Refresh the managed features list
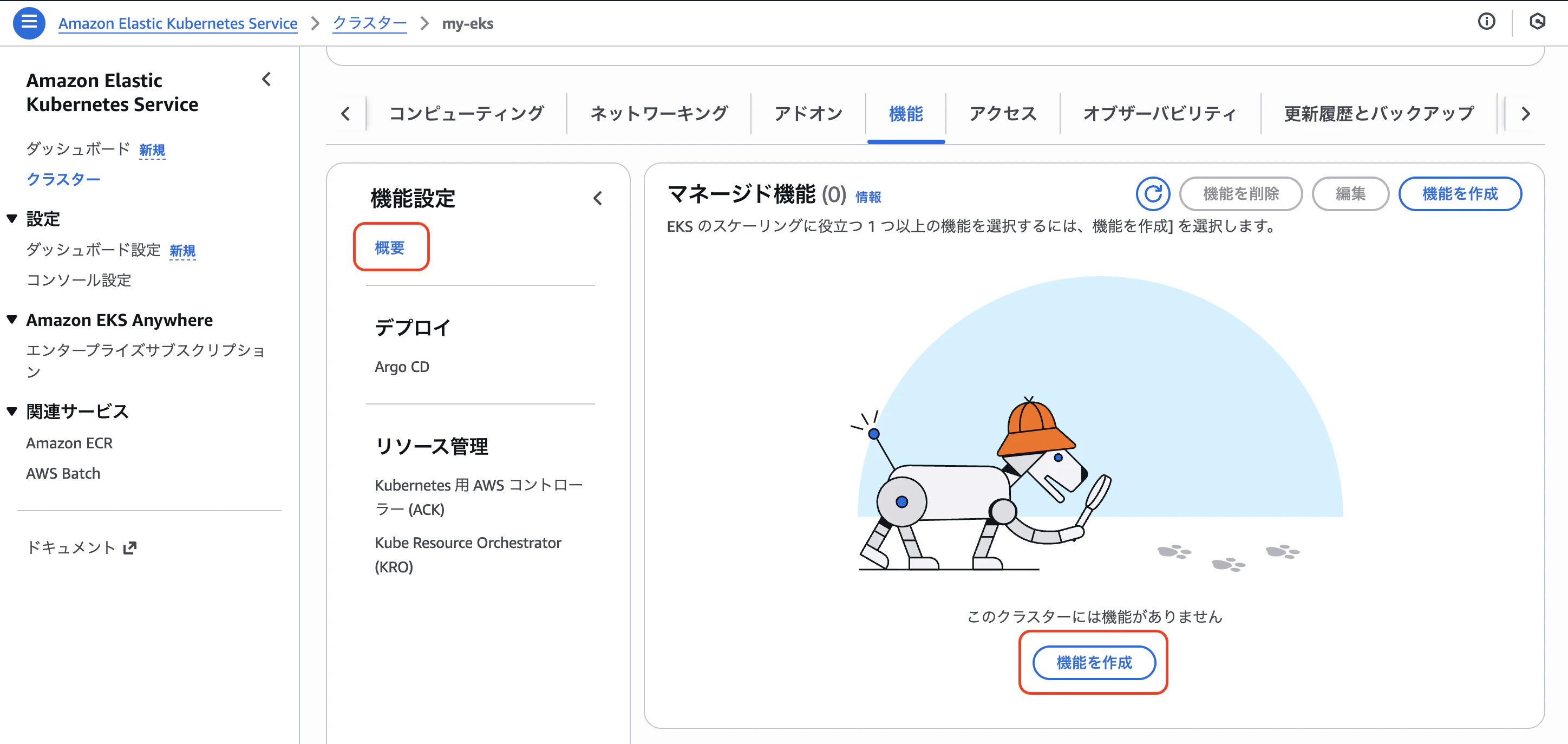This screenshot has width=1568, height=744. point(1153,194)
